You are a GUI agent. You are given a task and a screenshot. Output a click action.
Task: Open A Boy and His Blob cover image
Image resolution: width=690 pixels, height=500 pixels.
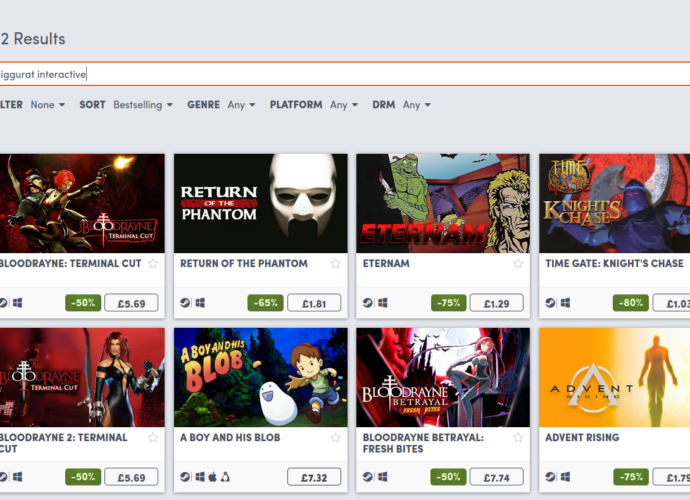tap(261, 377)
